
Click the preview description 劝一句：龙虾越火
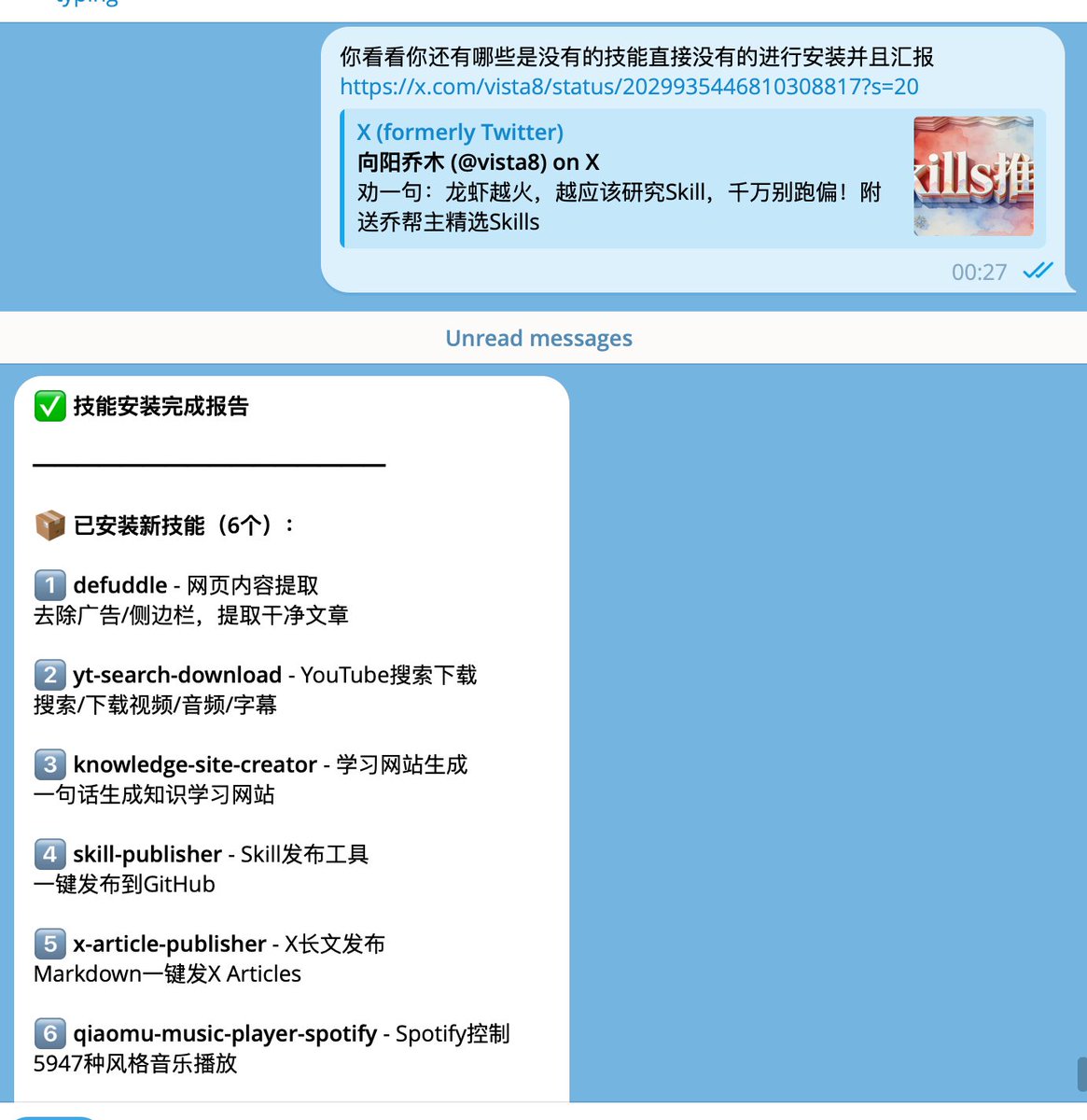620,207
